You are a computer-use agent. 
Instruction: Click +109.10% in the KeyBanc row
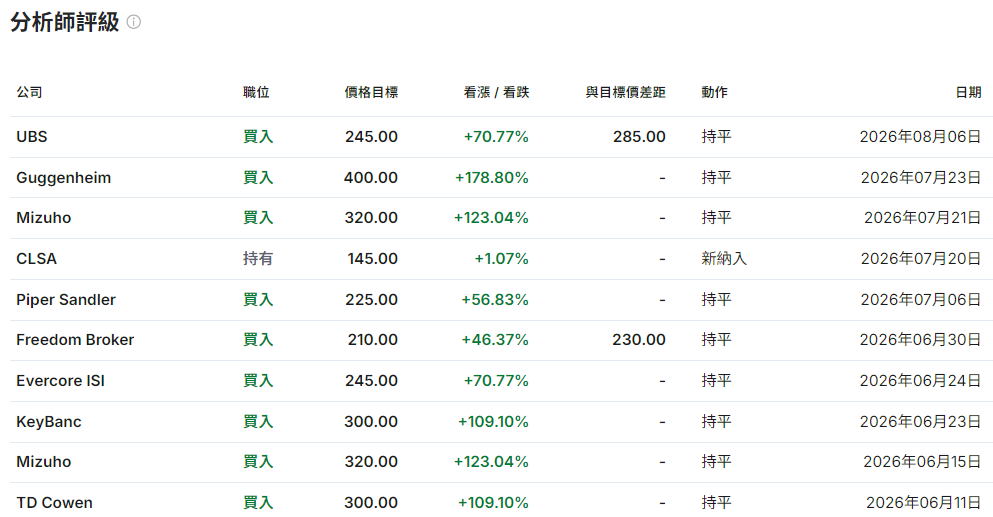[493, 422]
